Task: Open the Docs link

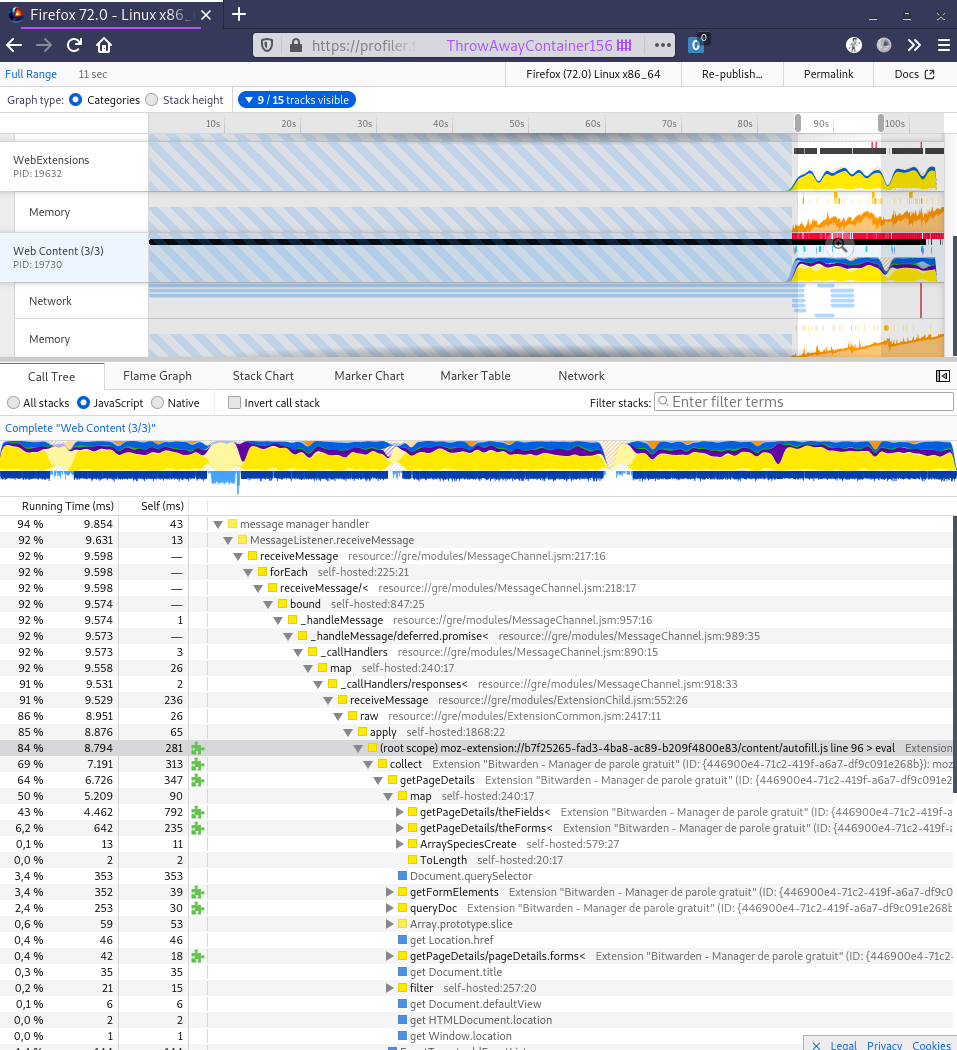Action: (914, 74)
